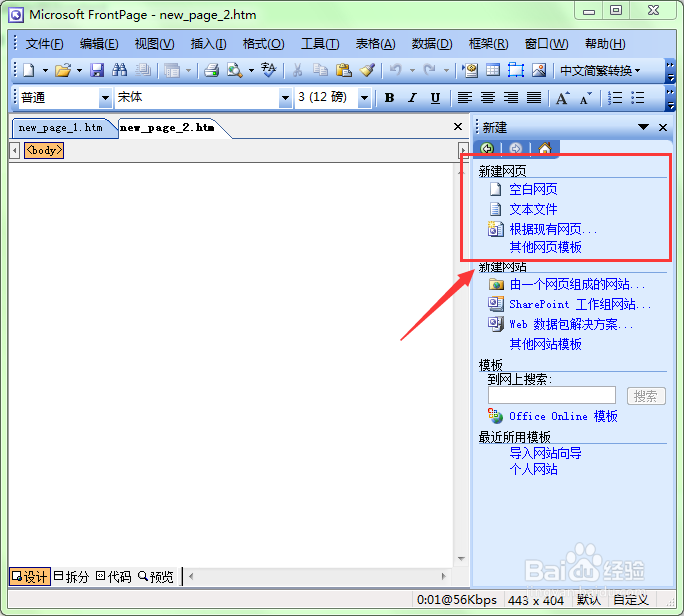
Task: Click the Paste clipboard icon
Action: point(344,70)
